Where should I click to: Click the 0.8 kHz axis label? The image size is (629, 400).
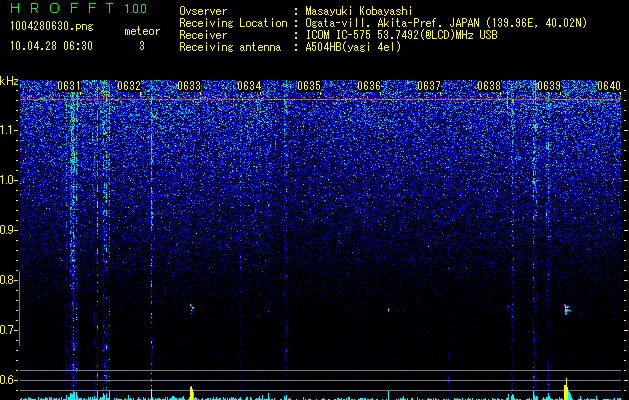(x=7, y=280)
